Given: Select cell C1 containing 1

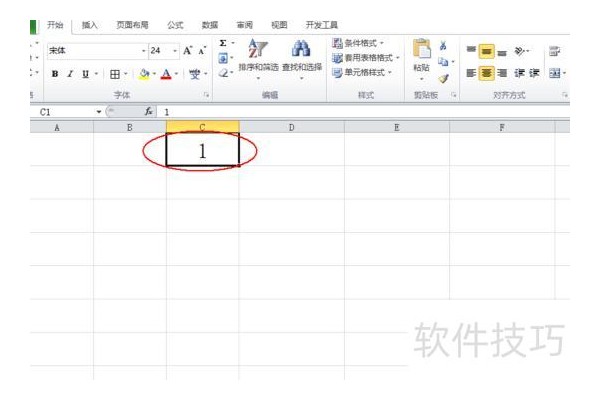Looking at the screenshot, I should pos(202,150).
